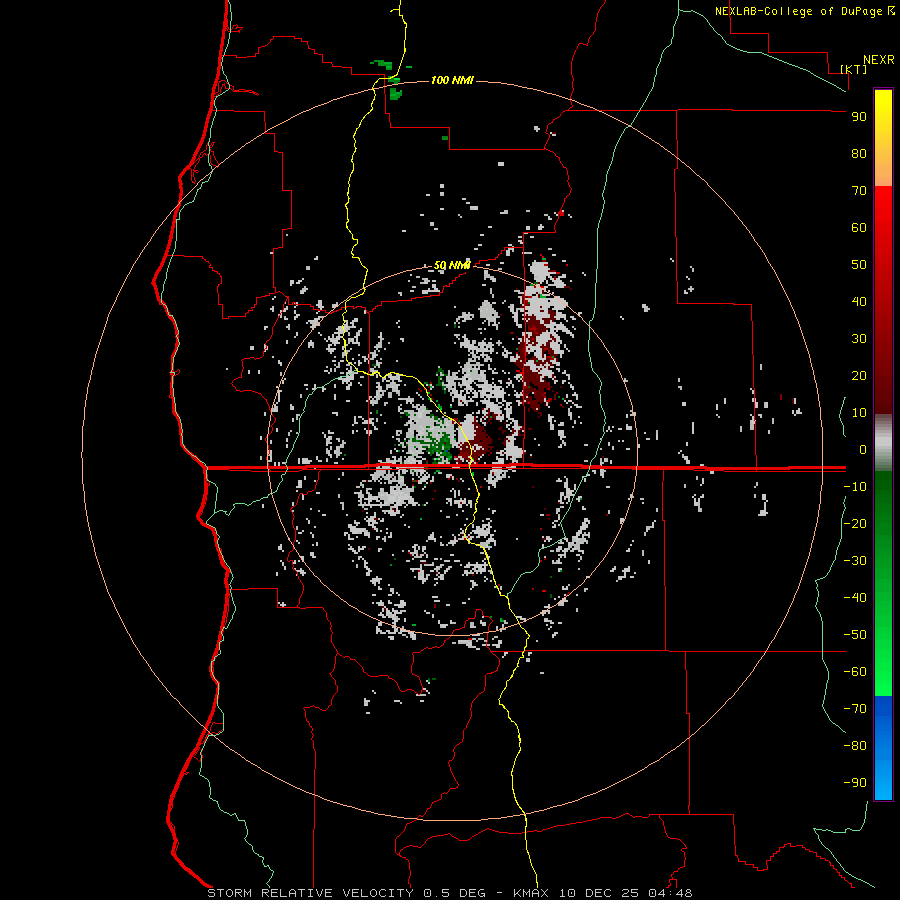This screenshot has width=900, height=900.
Task: Click the 0 value on velocity scale
Action: coord(863,450)
